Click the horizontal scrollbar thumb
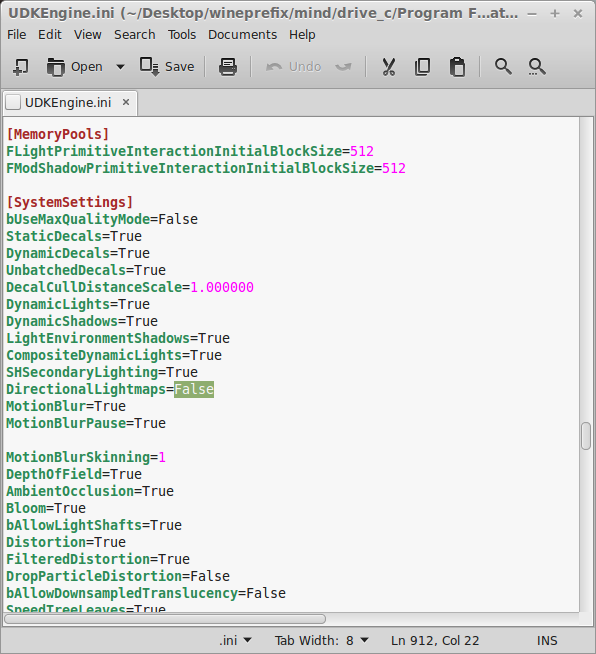This screenshot has height=654, width=596. (165, 619)
